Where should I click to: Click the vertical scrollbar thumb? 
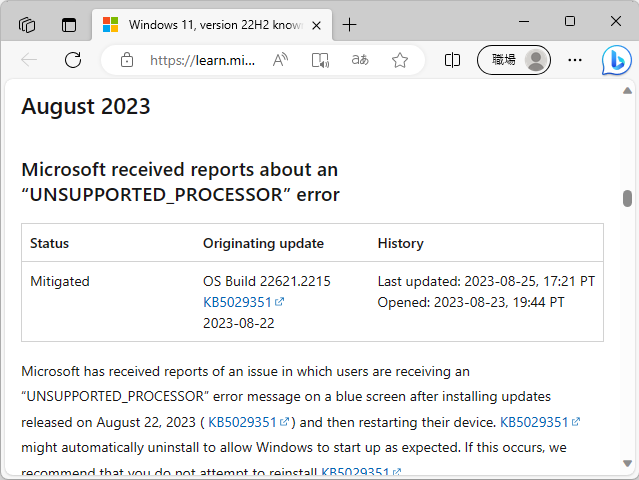628,198
